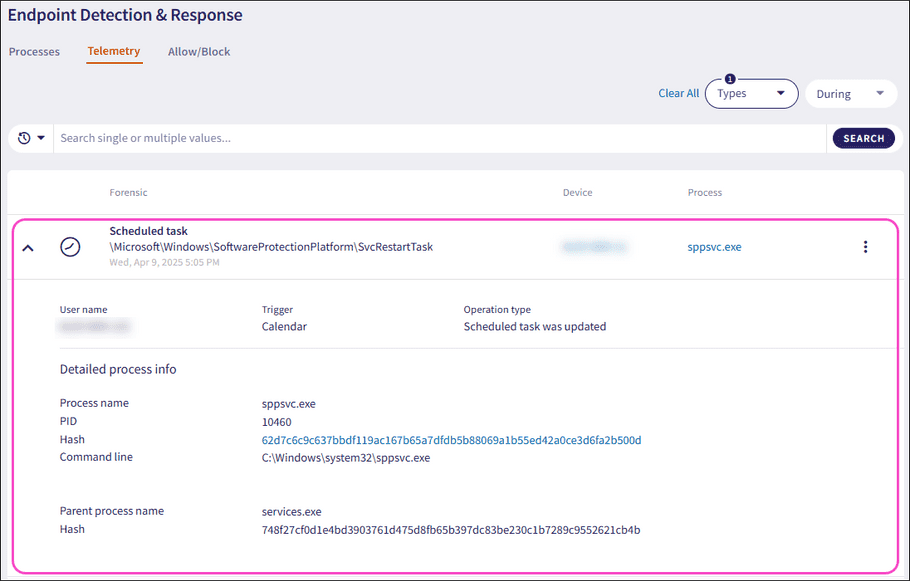910x581 pixels.
Task: Select the SvcRestartTask path text
Action: coord(271,247)
